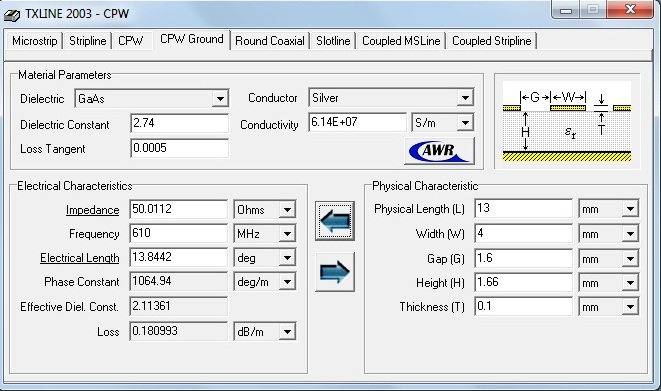Click the Dielectric Constant field 2.74
Image resolution: width=661 pixels, height=391 pixels.
179,123
